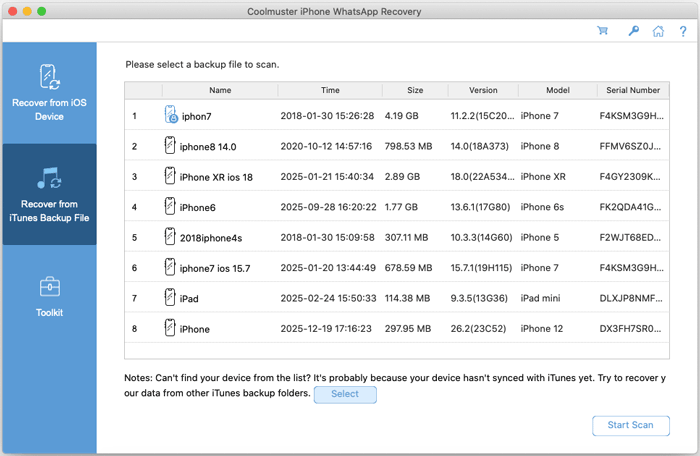
Task: Click the iTunes music note icon
Action: [49, 178]
